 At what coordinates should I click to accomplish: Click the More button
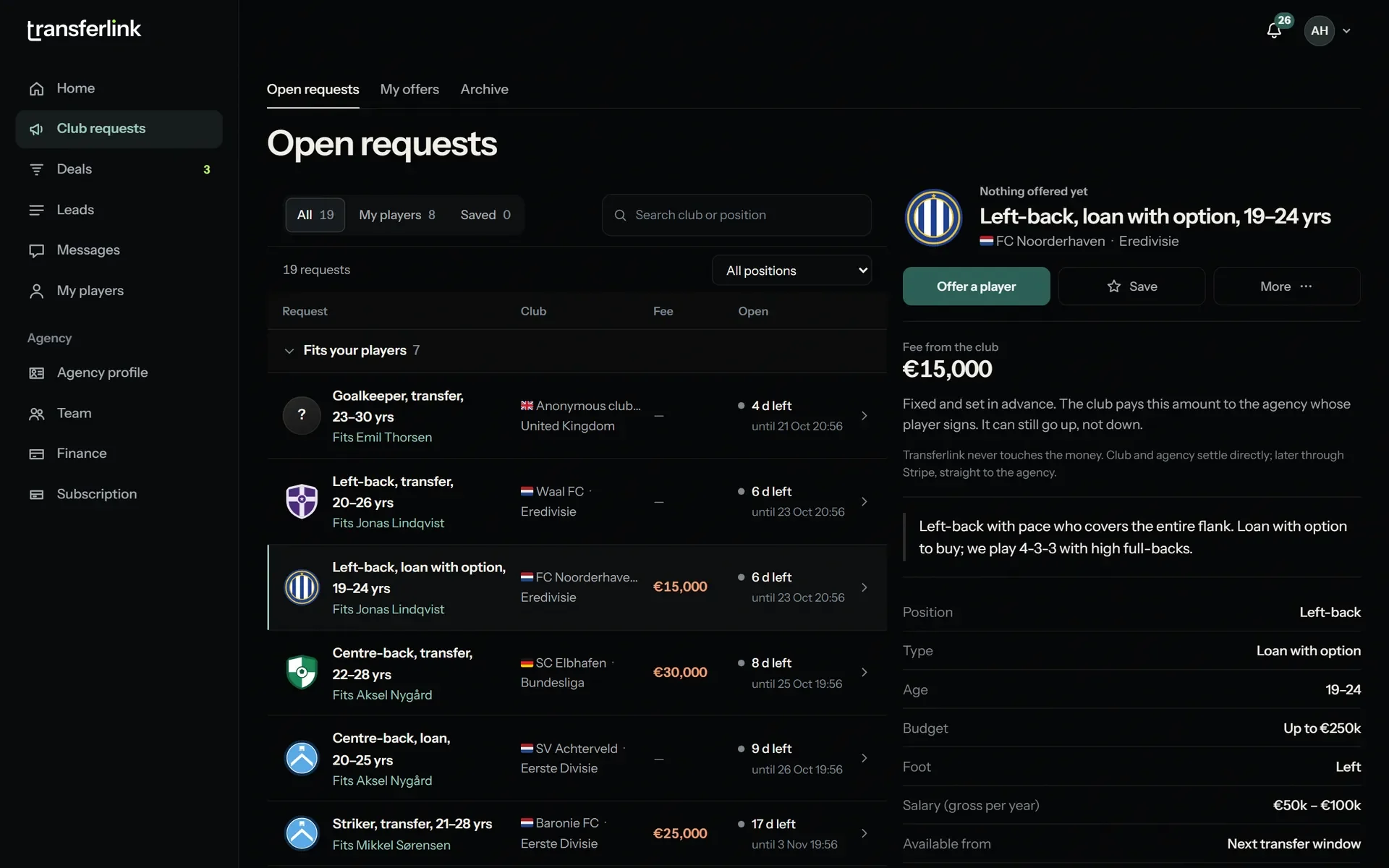coord(1286,286)
